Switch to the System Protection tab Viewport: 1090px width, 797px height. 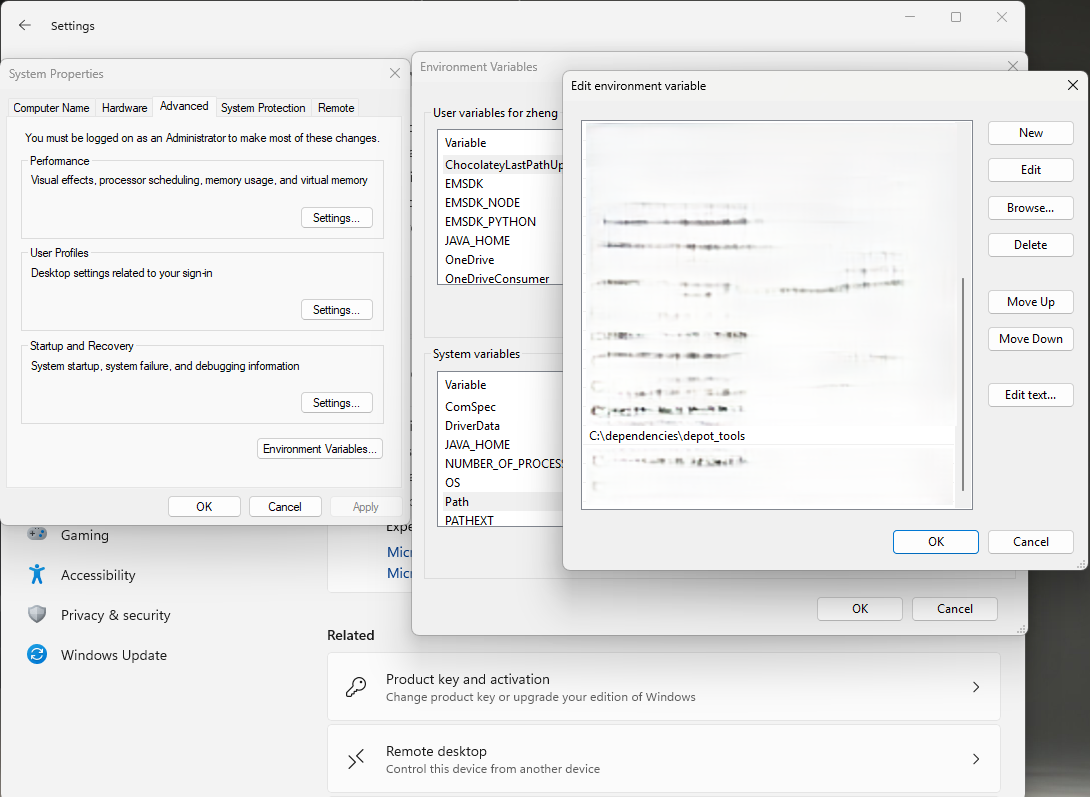[263, 108]
